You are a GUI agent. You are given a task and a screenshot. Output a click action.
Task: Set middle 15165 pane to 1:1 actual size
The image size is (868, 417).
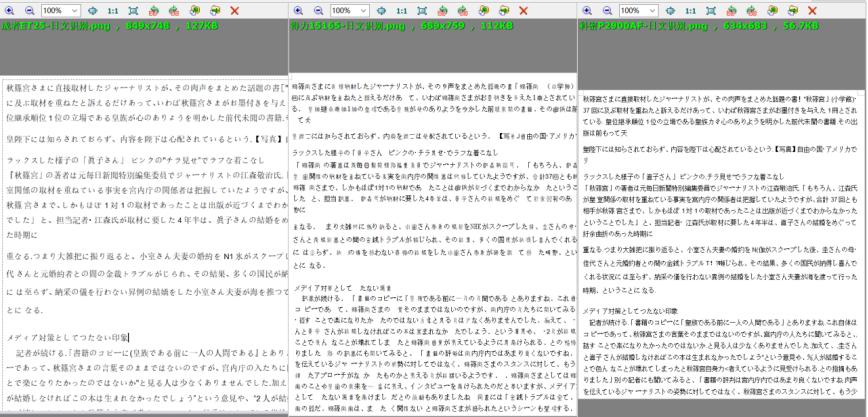[x=401, y=11]
